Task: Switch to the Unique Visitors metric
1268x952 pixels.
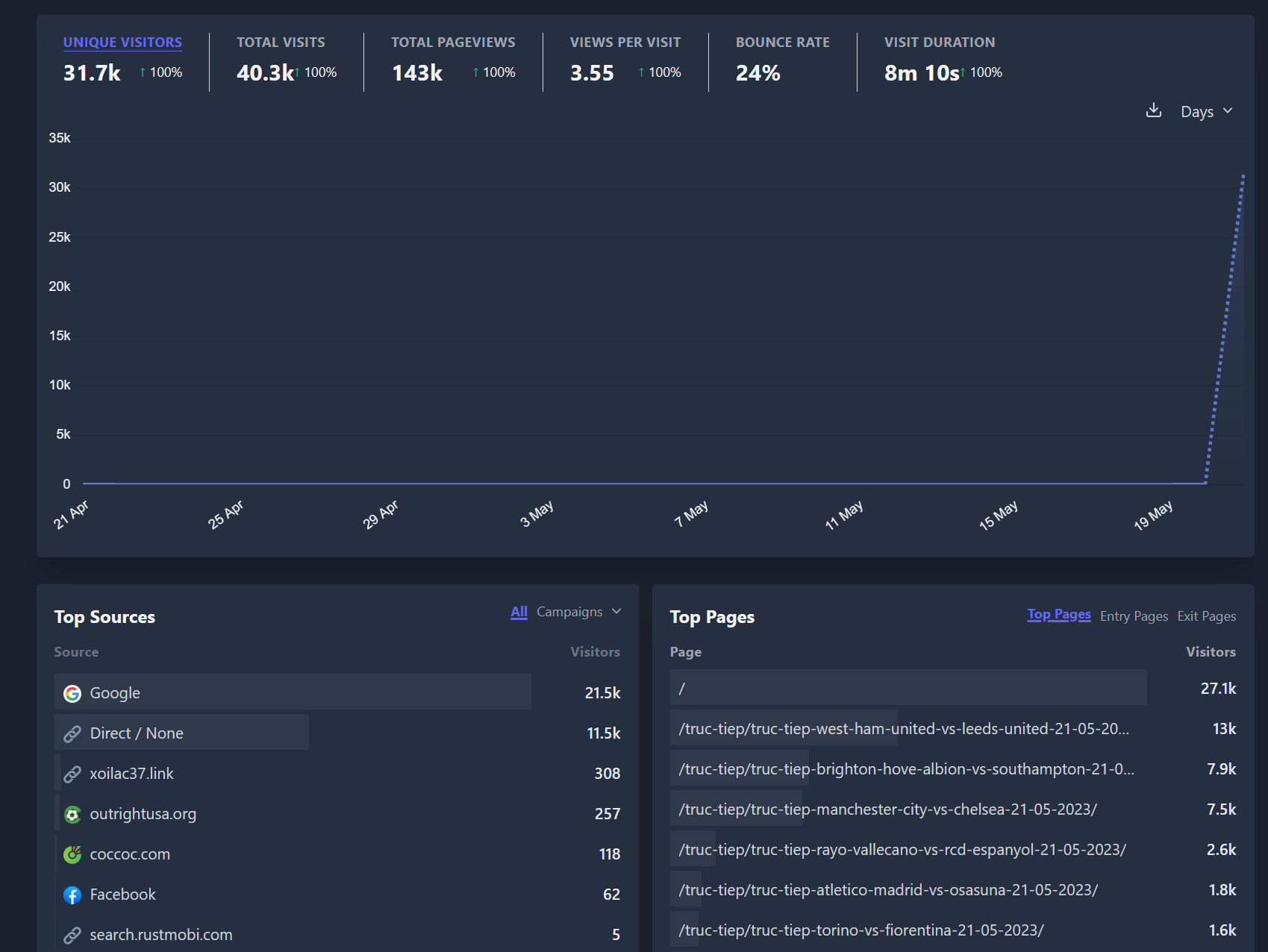Action: pyautogui.click(x=122, y=43)
